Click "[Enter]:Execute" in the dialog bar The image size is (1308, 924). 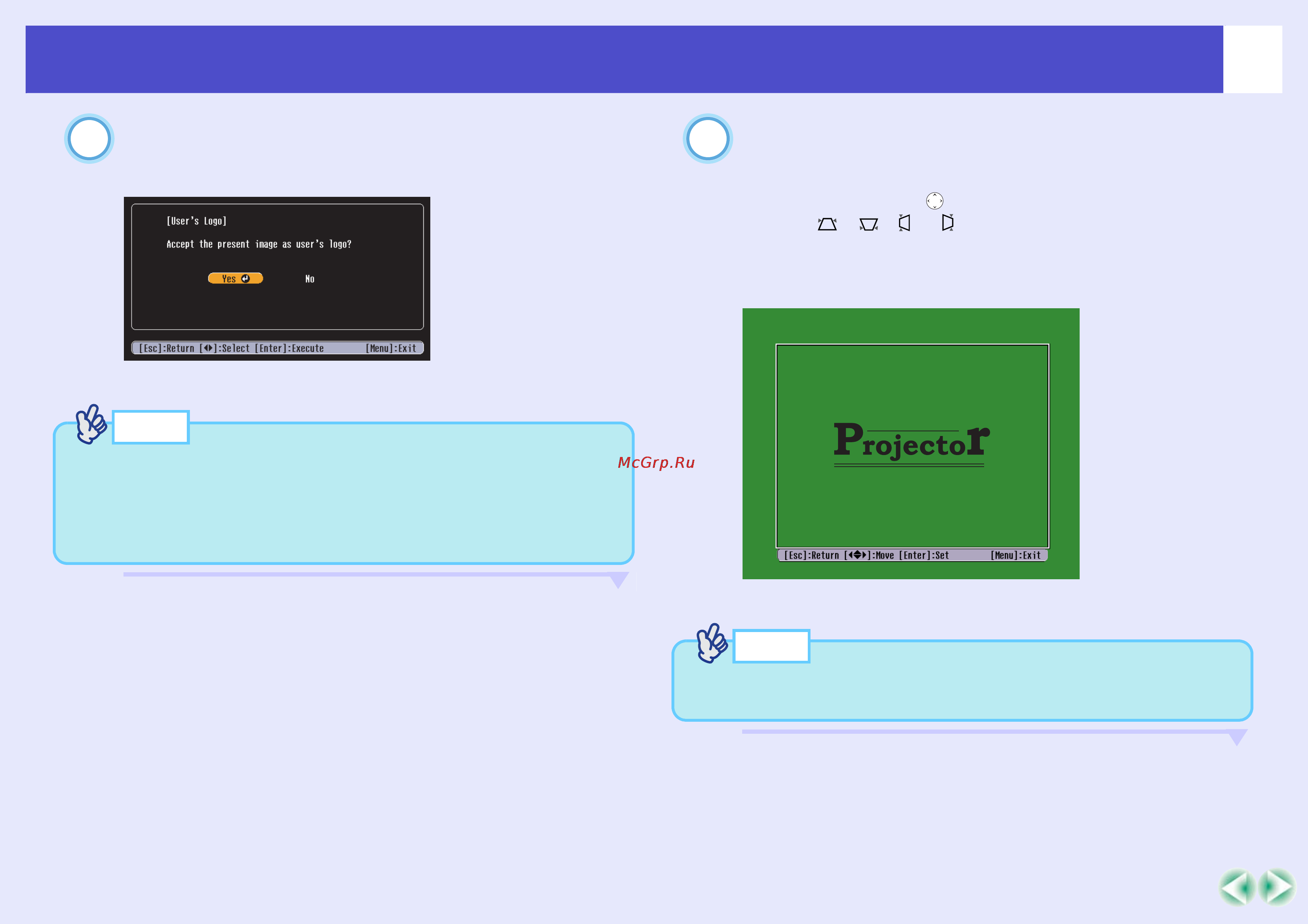tap(289, 348)
